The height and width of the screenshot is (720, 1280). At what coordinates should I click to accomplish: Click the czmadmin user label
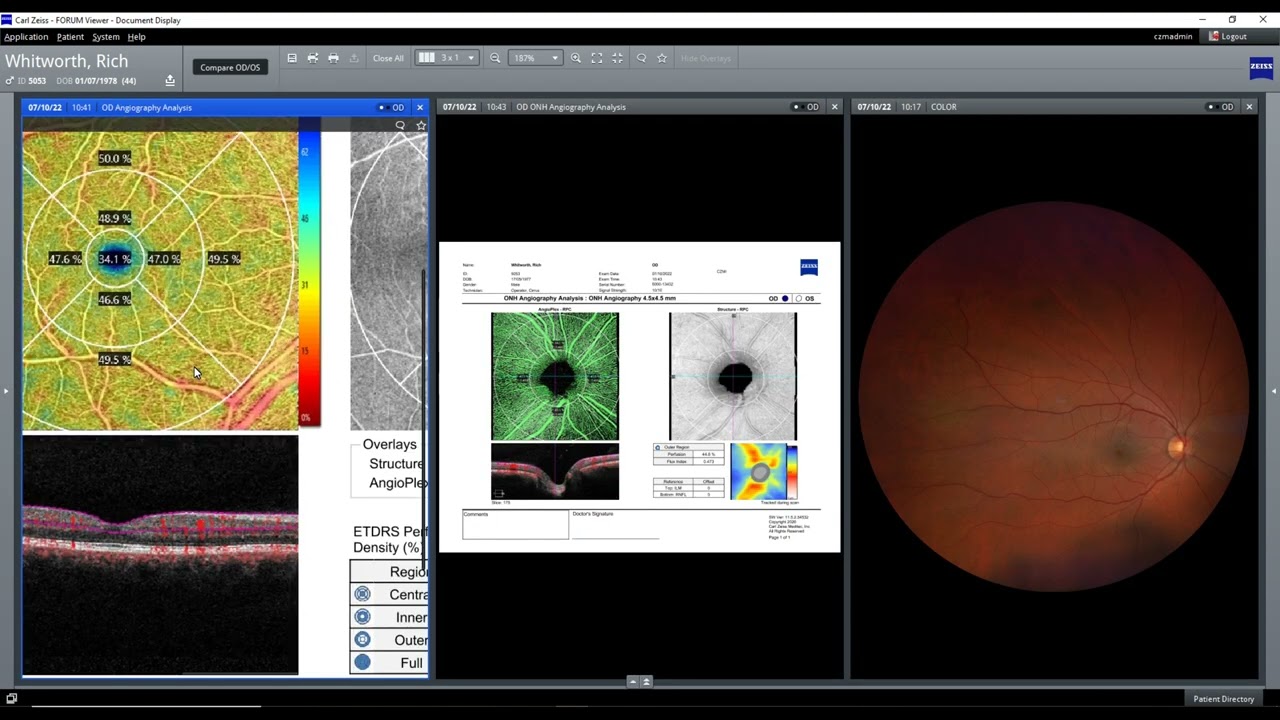[1172, 37]
